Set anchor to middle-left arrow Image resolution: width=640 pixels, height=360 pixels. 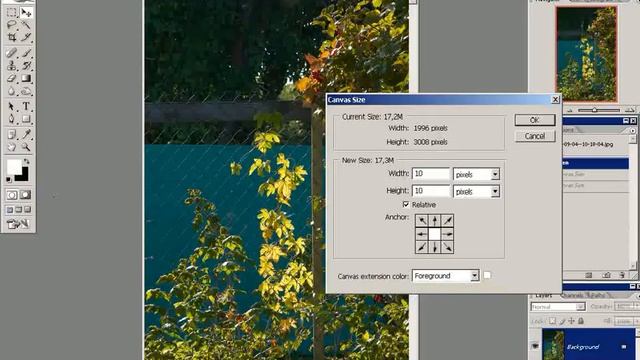[422, 234]
